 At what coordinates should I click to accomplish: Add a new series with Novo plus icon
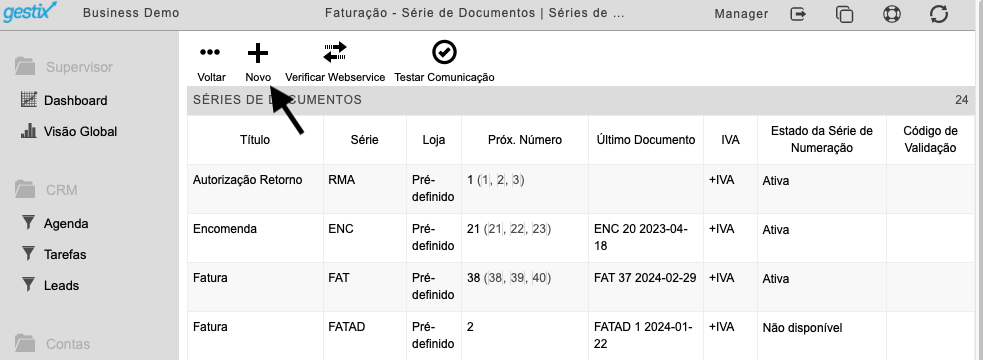point(258,53)
